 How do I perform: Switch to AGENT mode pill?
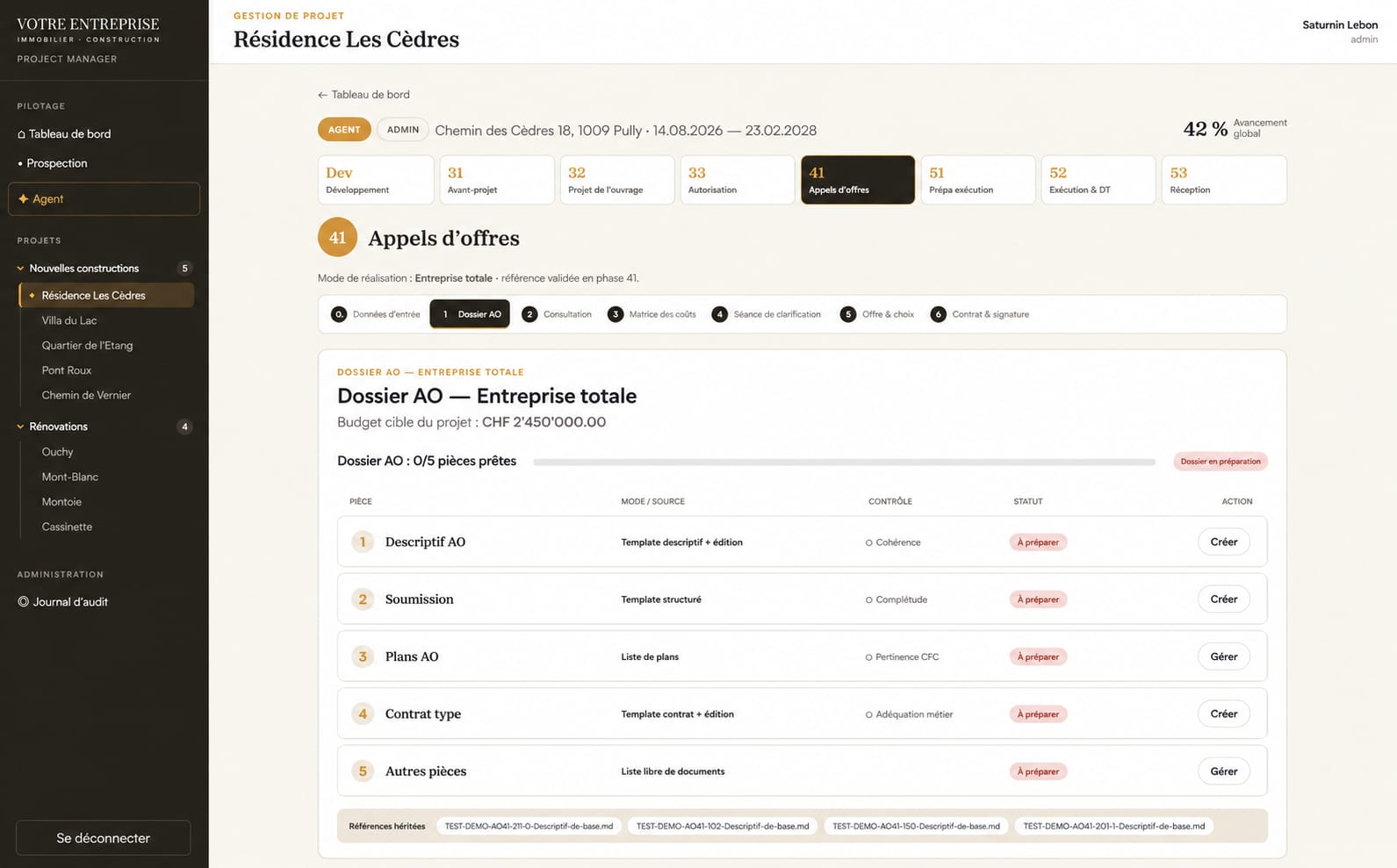[344, 130]
